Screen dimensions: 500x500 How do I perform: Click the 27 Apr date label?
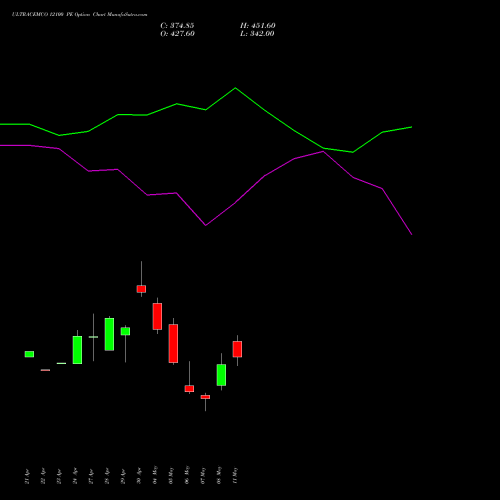tap(91, 476)
